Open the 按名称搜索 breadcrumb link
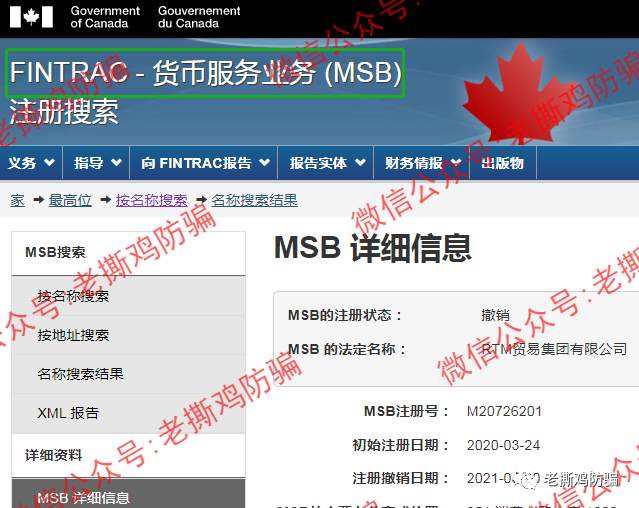The width and height of the screenshot is (639, 508). tap(152, 200)
